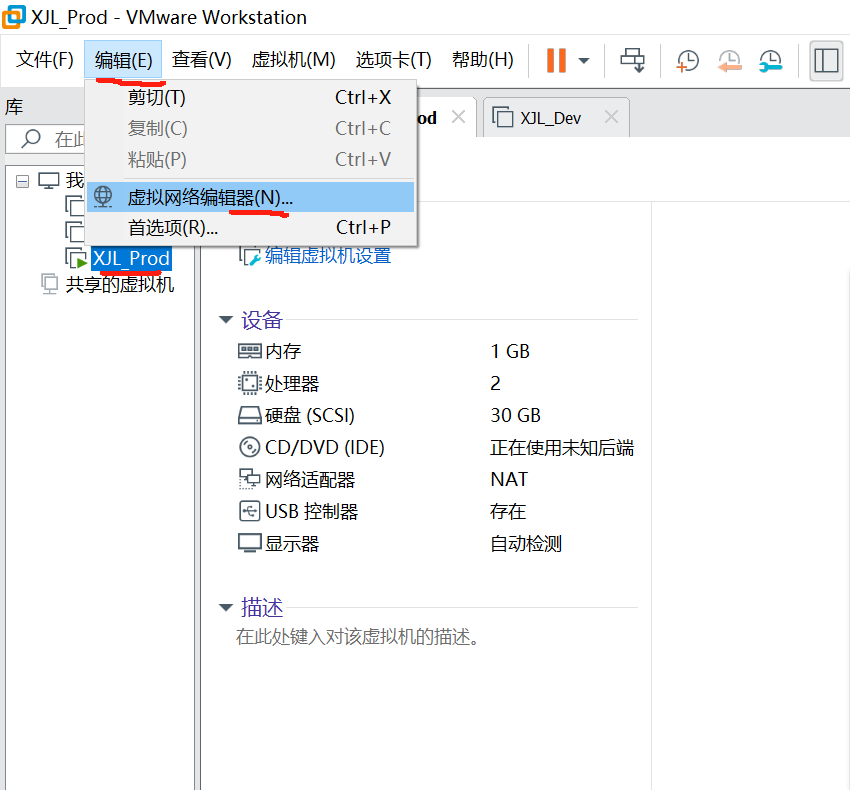Open the 文件(F) menu

[44, 60]
